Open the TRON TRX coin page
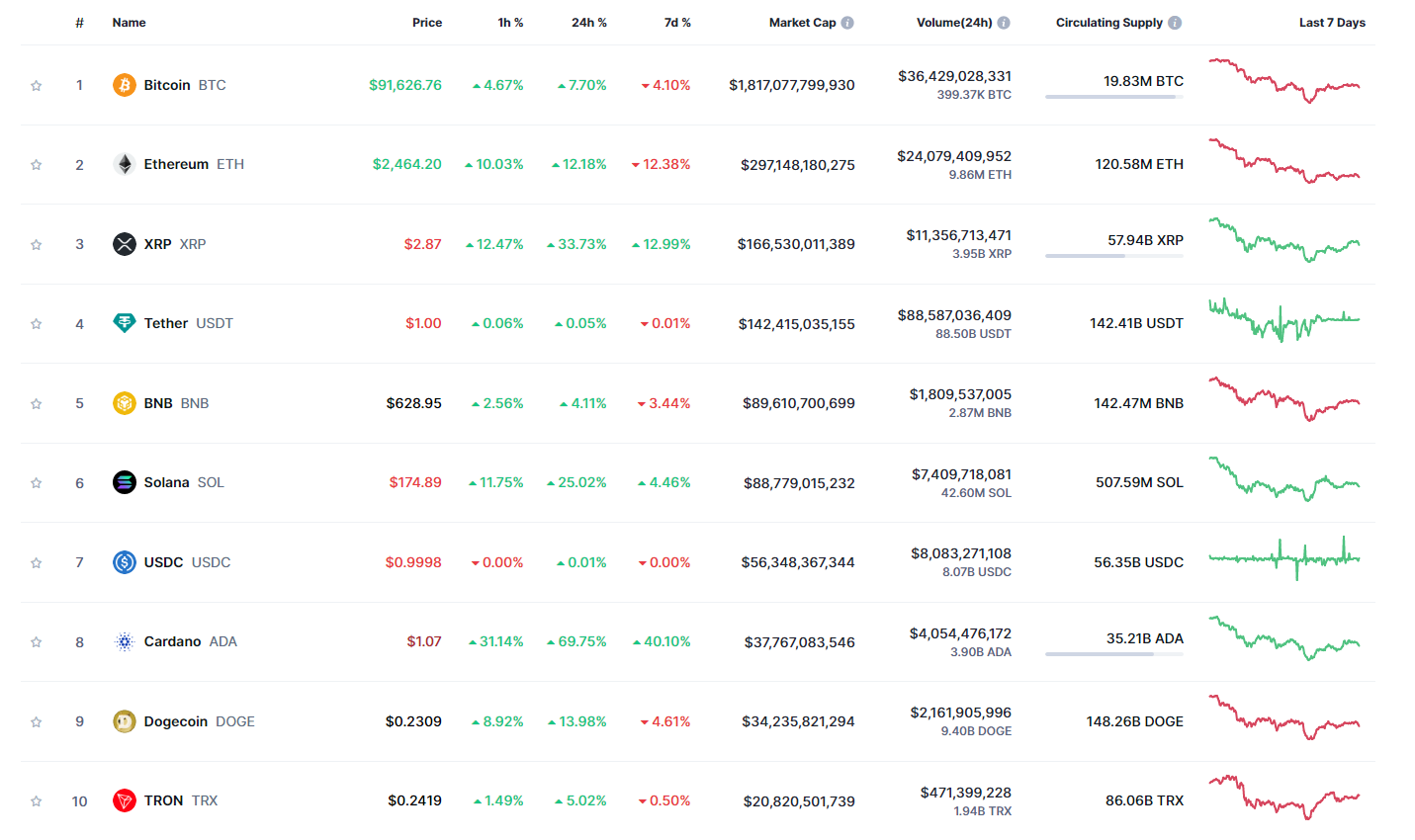Image resolution: width=1415 pixels, height=840 pixels. coord(181,800)
